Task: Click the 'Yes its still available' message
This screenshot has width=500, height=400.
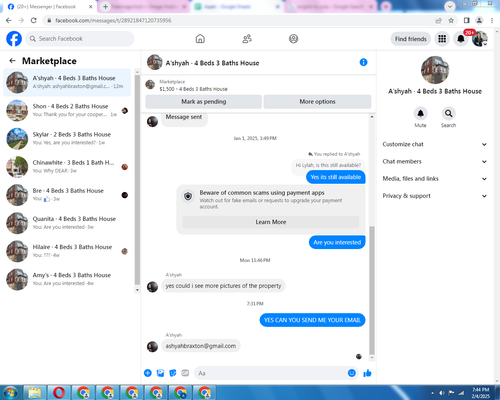Action: pos(336,177)
